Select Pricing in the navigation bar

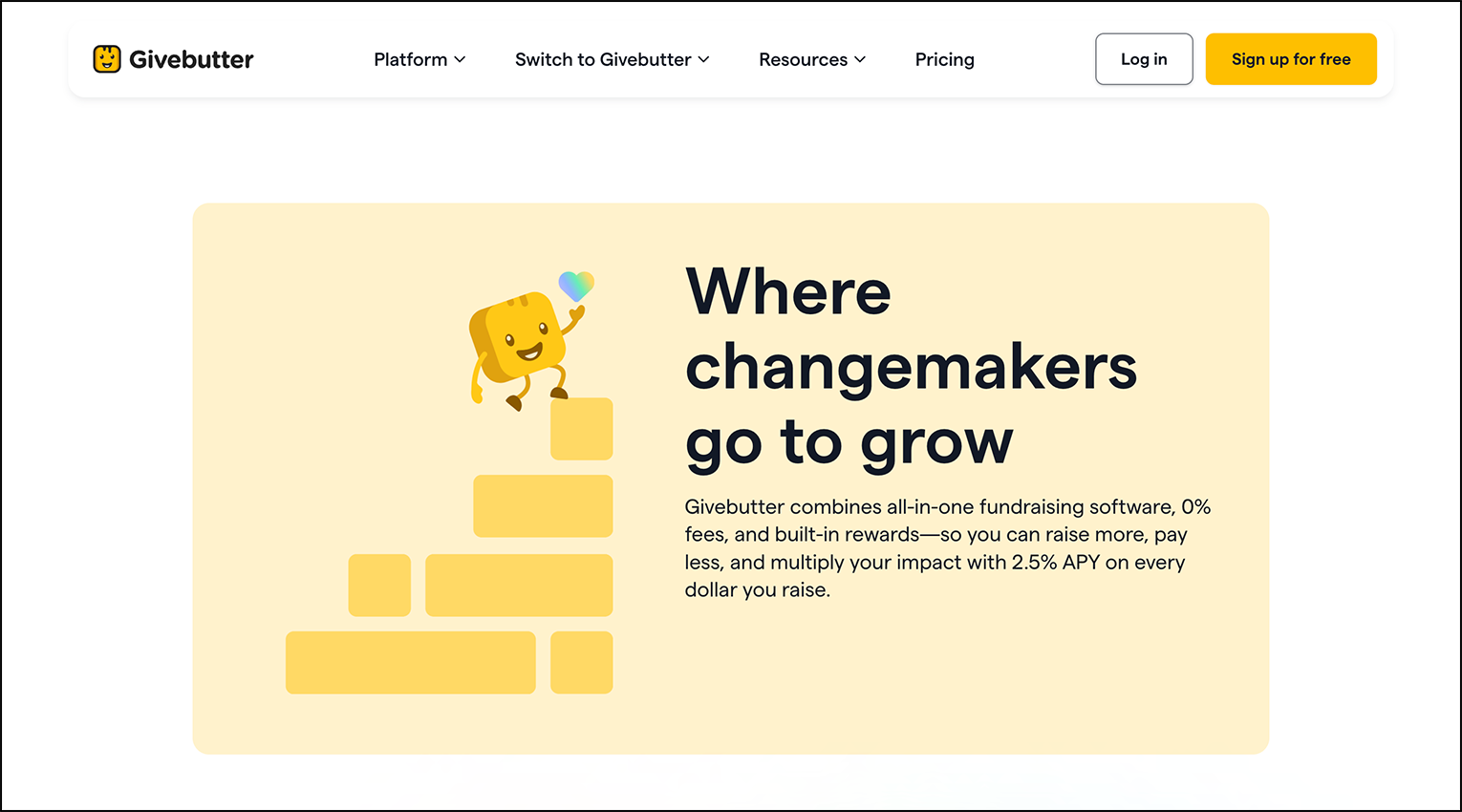[x=944, y=59]
